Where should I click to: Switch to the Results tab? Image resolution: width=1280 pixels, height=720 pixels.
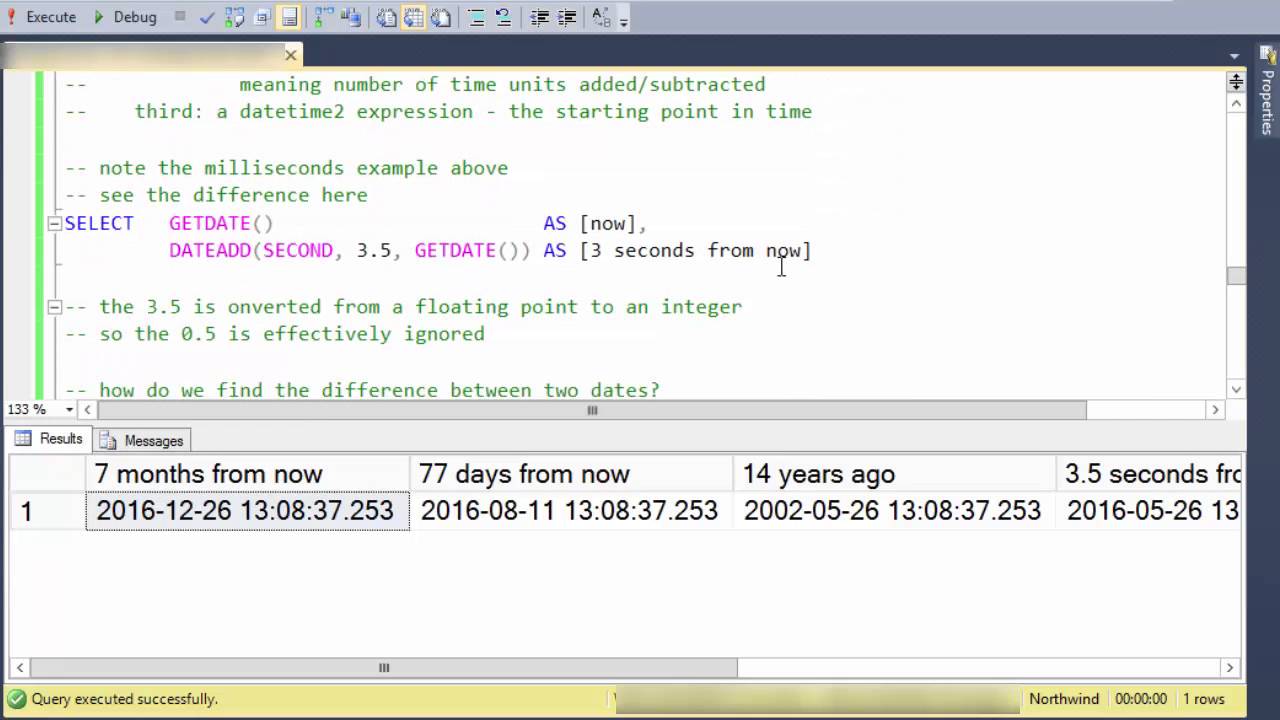48,439
